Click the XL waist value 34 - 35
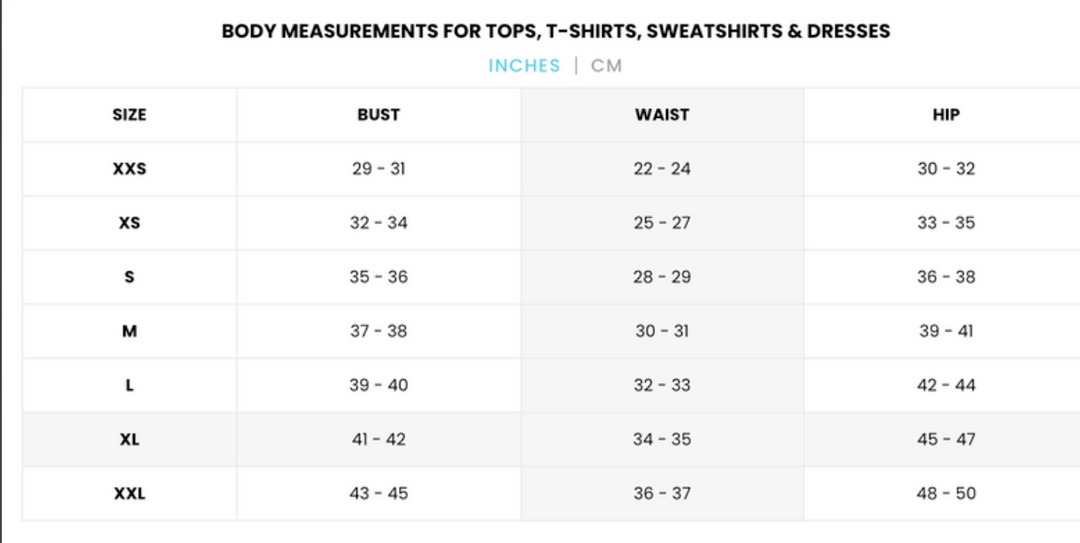 [662, 439]
